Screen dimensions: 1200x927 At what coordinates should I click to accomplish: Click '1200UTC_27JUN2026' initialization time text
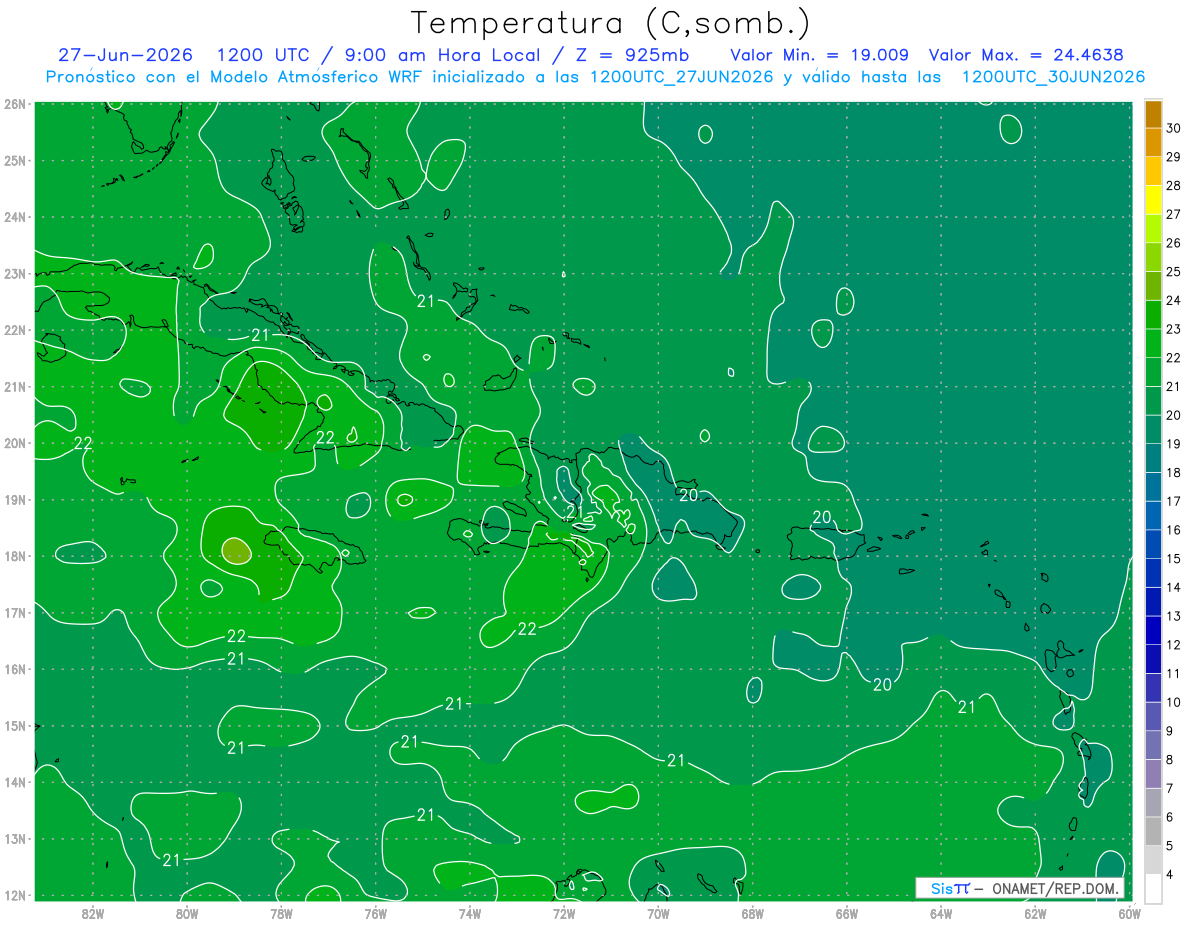681,77
